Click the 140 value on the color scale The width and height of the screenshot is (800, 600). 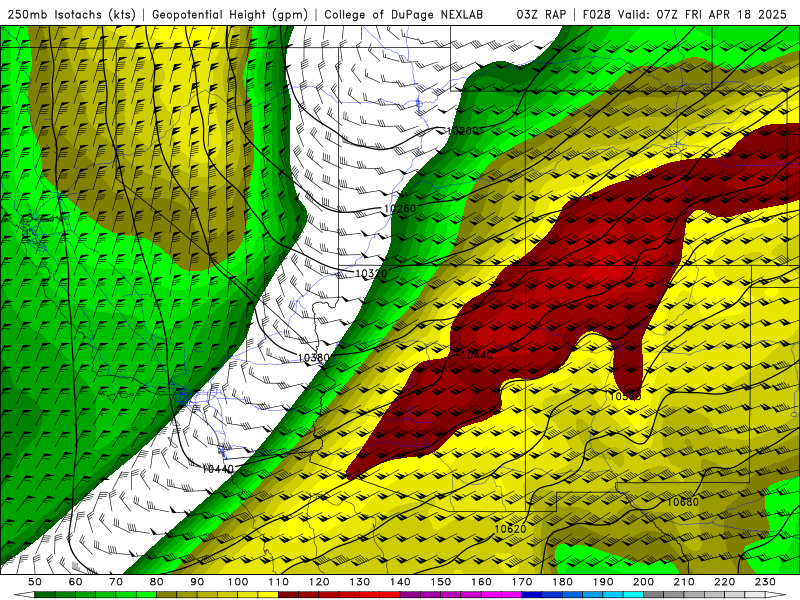pyautogui.click(x=400, y=582)
